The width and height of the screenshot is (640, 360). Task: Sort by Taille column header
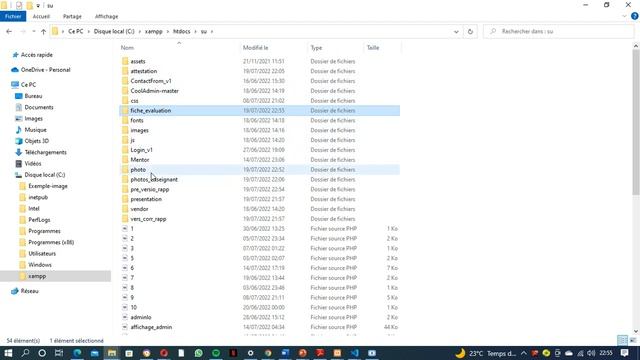373,48
